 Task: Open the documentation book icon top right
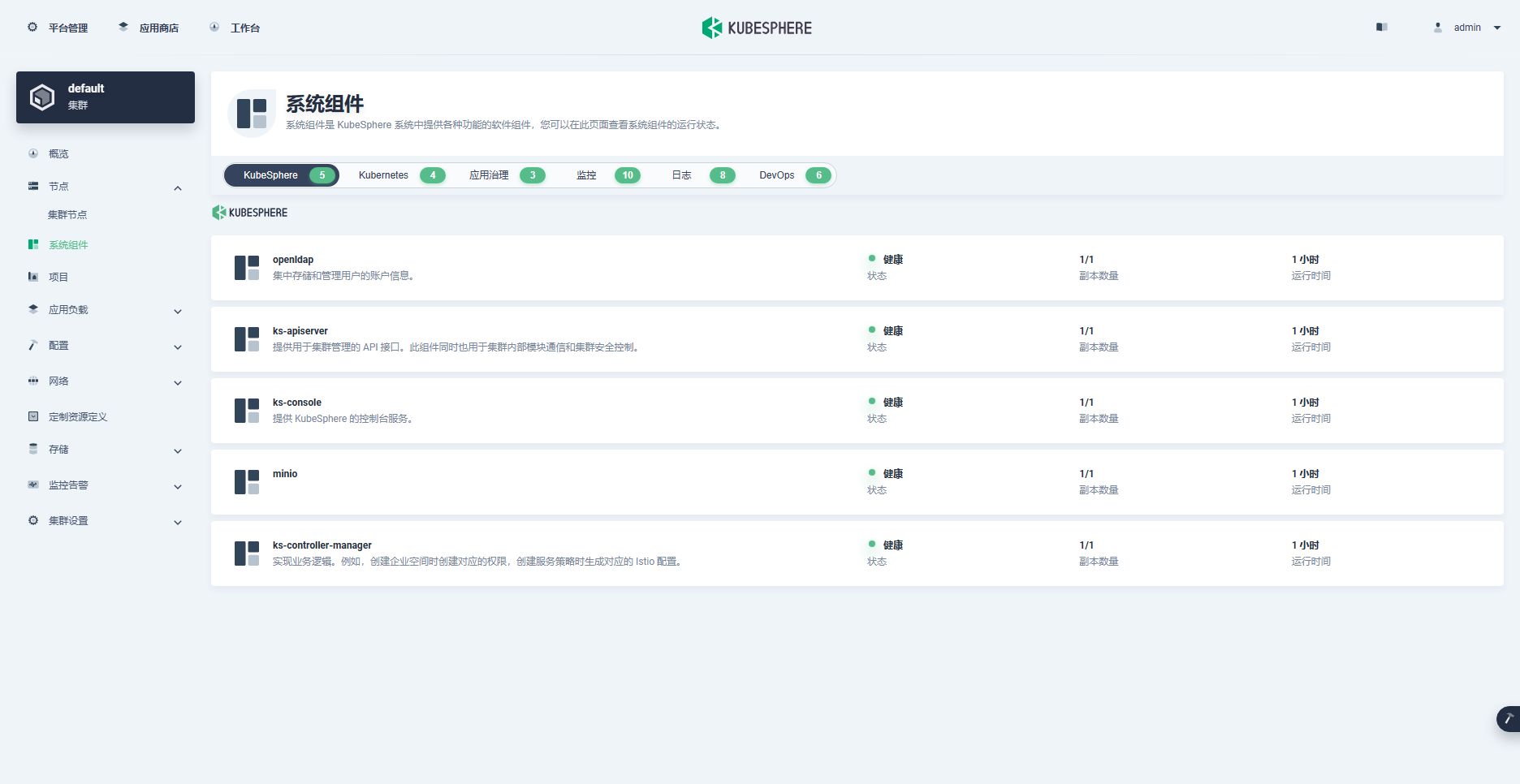tap(1381, 27)
